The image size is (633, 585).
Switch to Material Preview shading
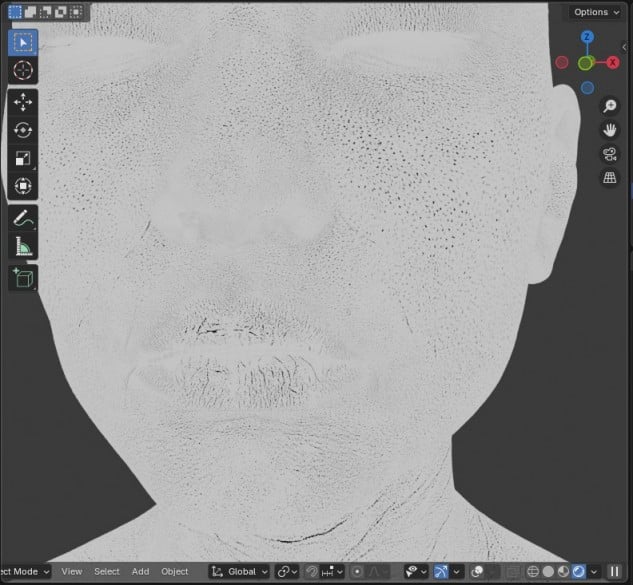pos(563,571)
